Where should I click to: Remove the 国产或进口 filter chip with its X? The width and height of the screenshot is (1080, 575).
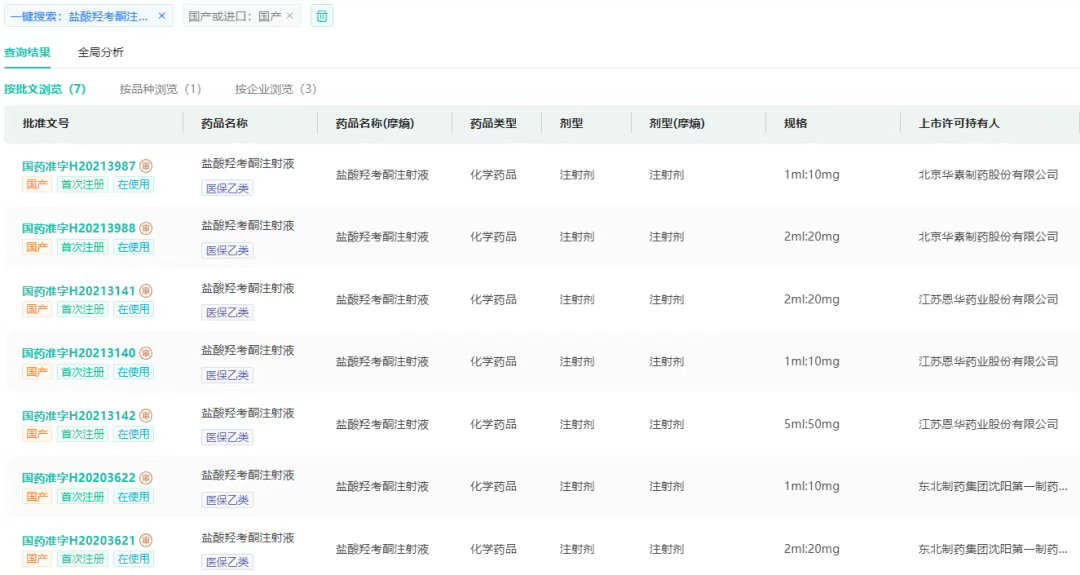pos(290,16)
